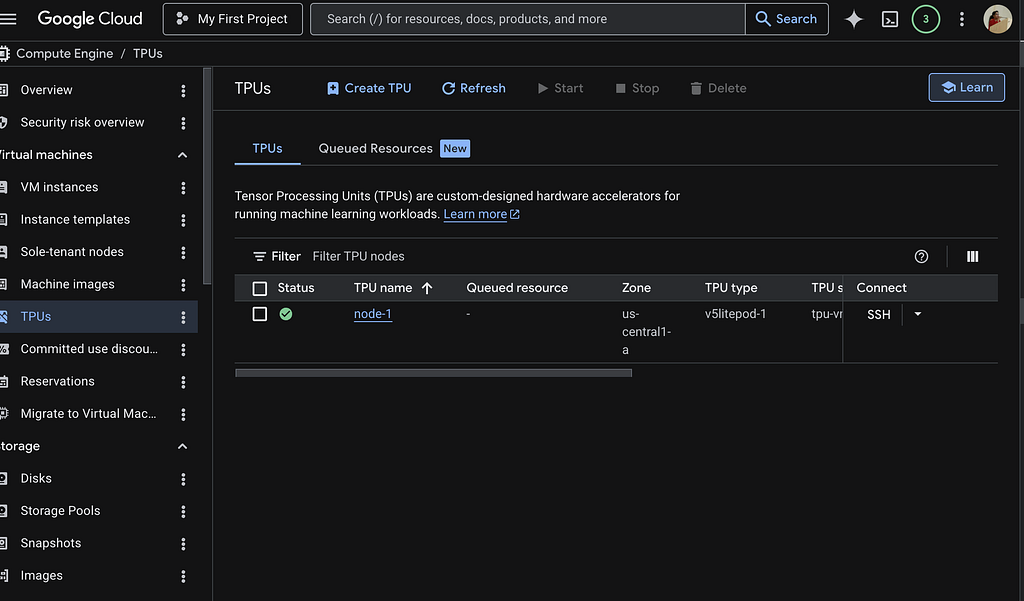
Task: Click the Start toolbar button
Action: click(560, 88)
